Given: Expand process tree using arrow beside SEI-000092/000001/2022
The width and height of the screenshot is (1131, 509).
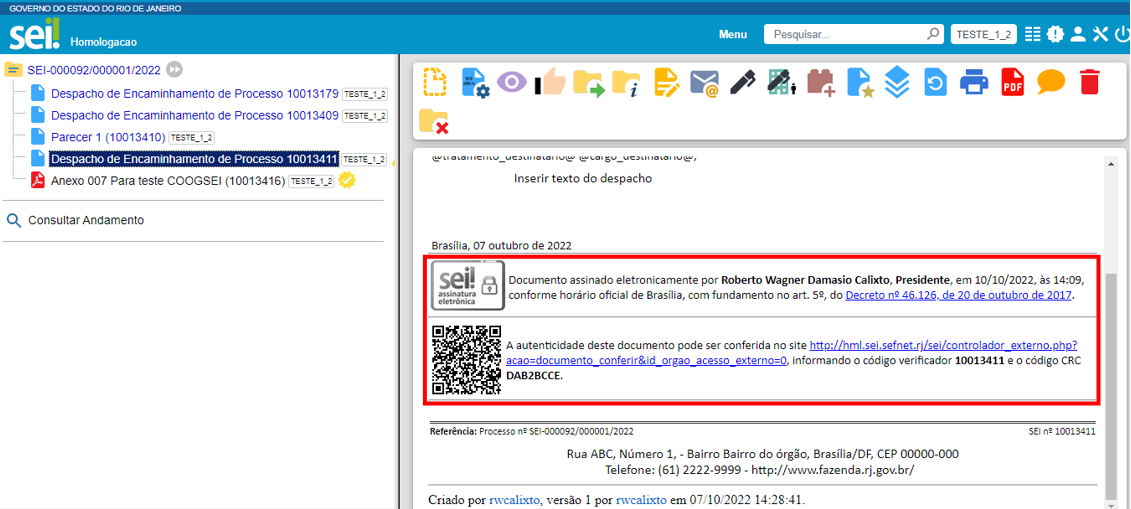Looking at the screenshot, I should [175, 70].
